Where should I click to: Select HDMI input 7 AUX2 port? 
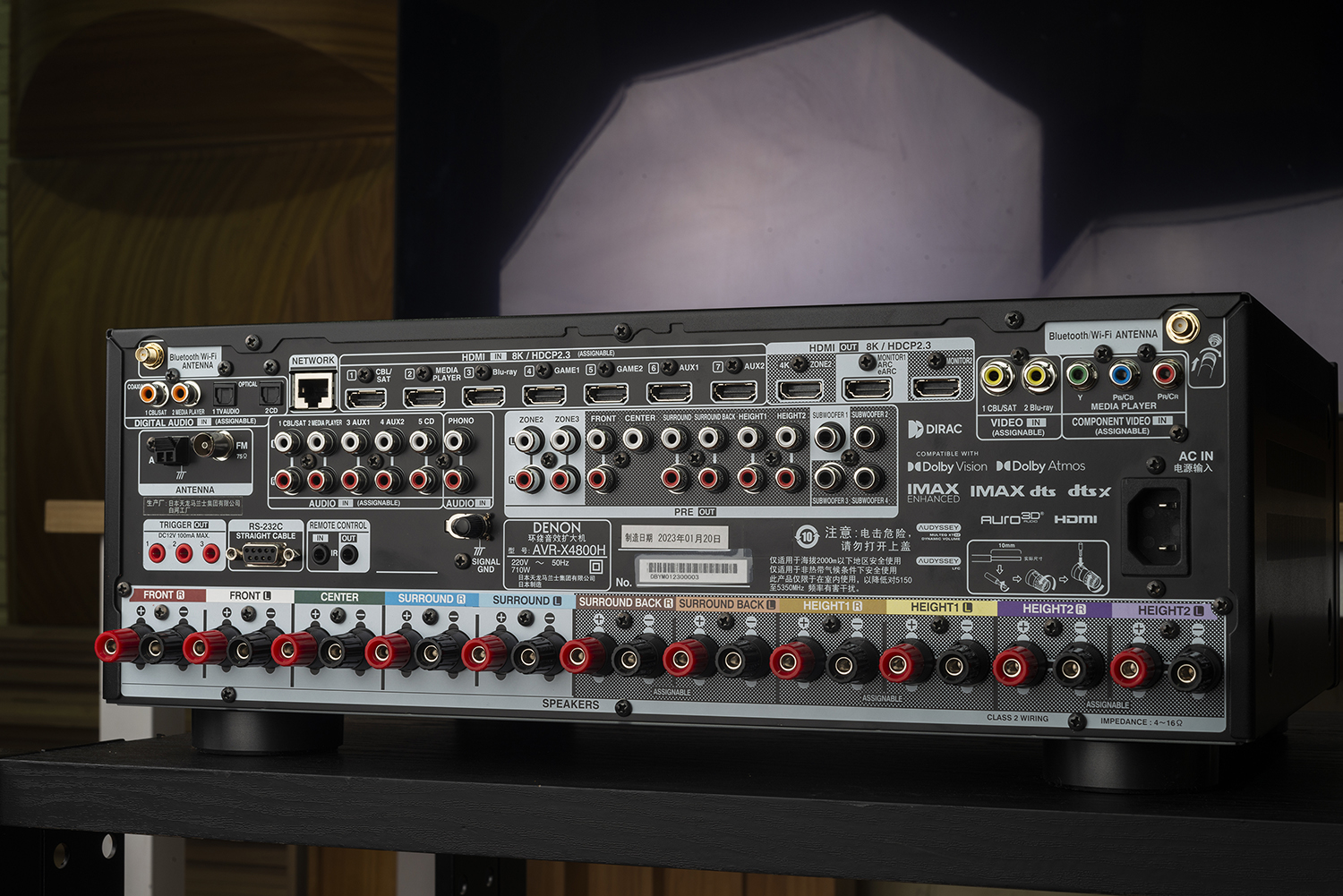(x=733, y=391)
